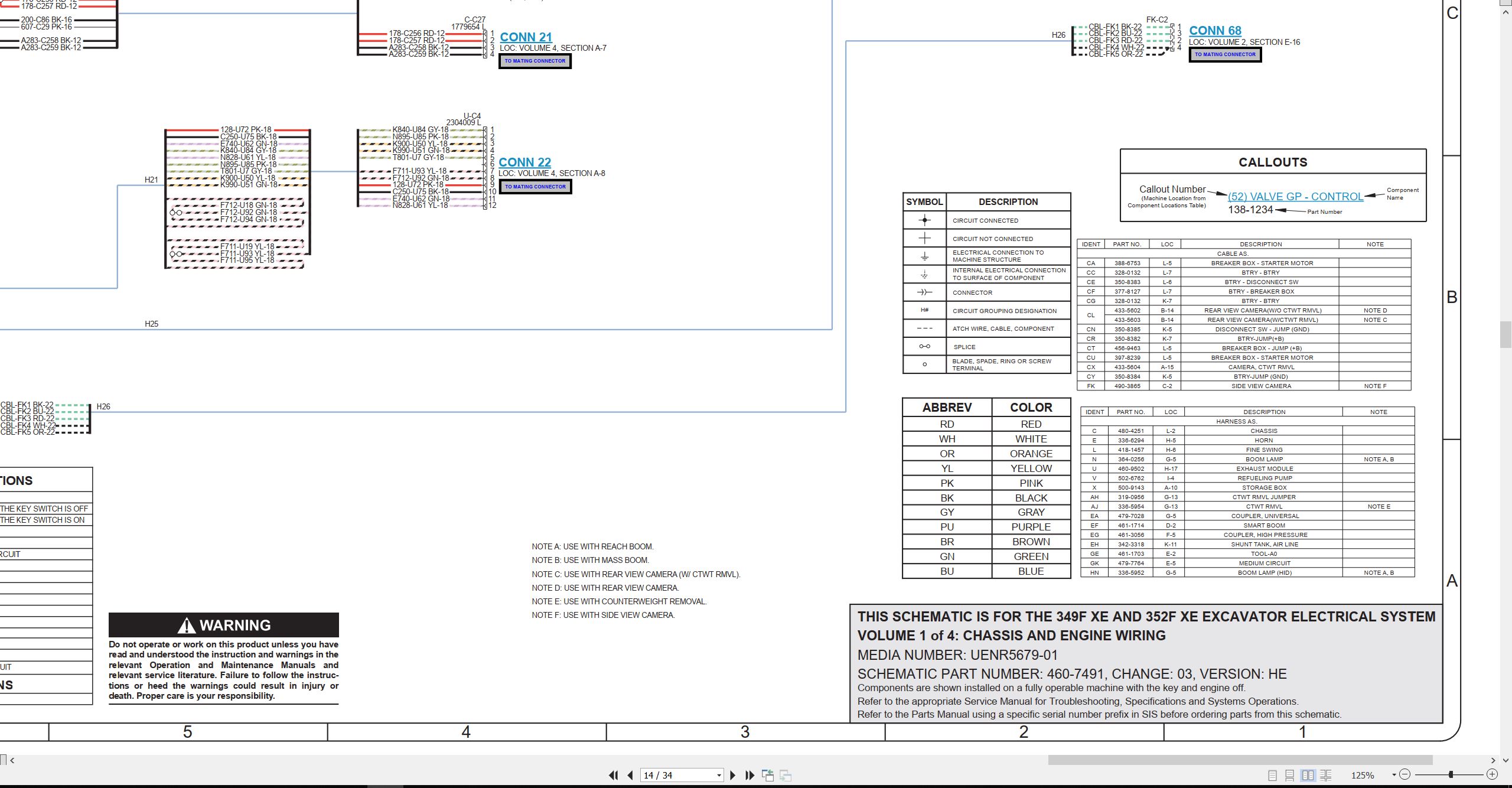Click wire label 'K840-U84 GY-18' at connector U-C4
Viewport: 1512px width, 788px height.
(421, 129)
